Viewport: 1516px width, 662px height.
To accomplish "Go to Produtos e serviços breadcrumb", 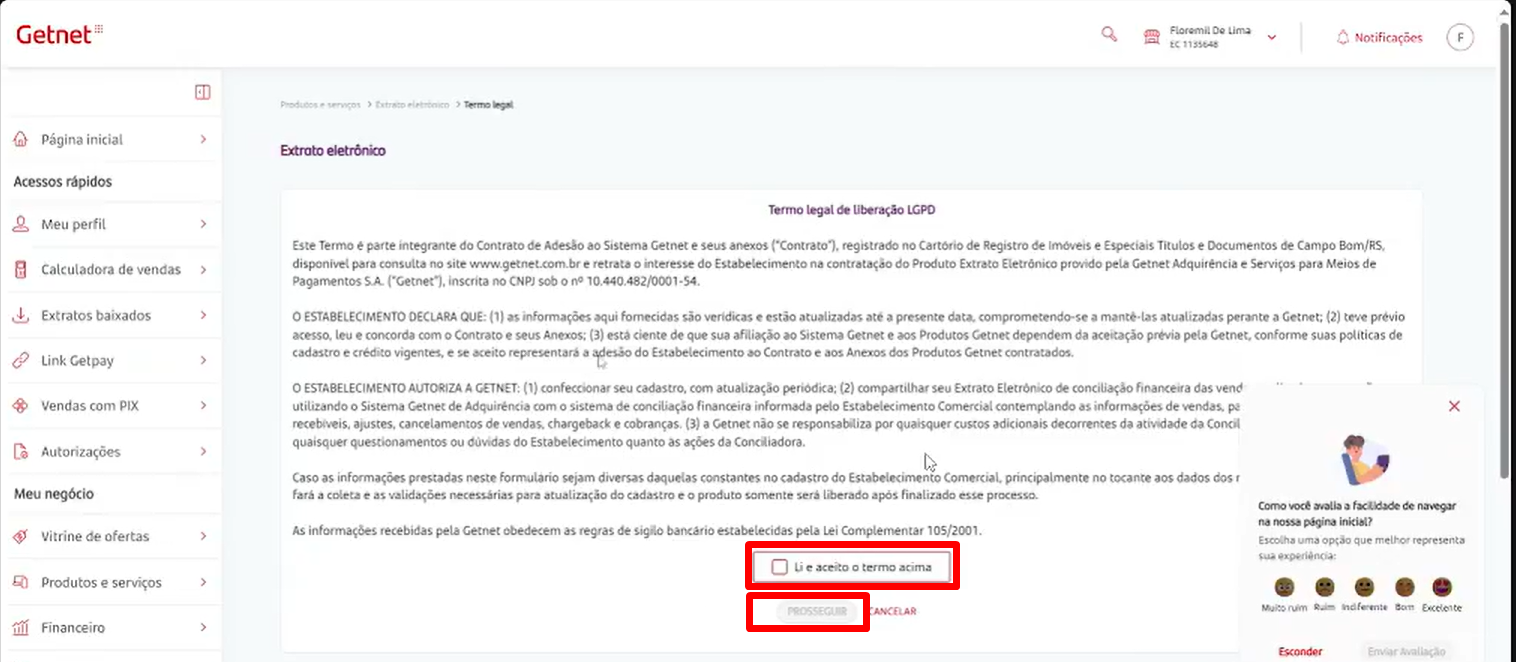I will point(320,105).
